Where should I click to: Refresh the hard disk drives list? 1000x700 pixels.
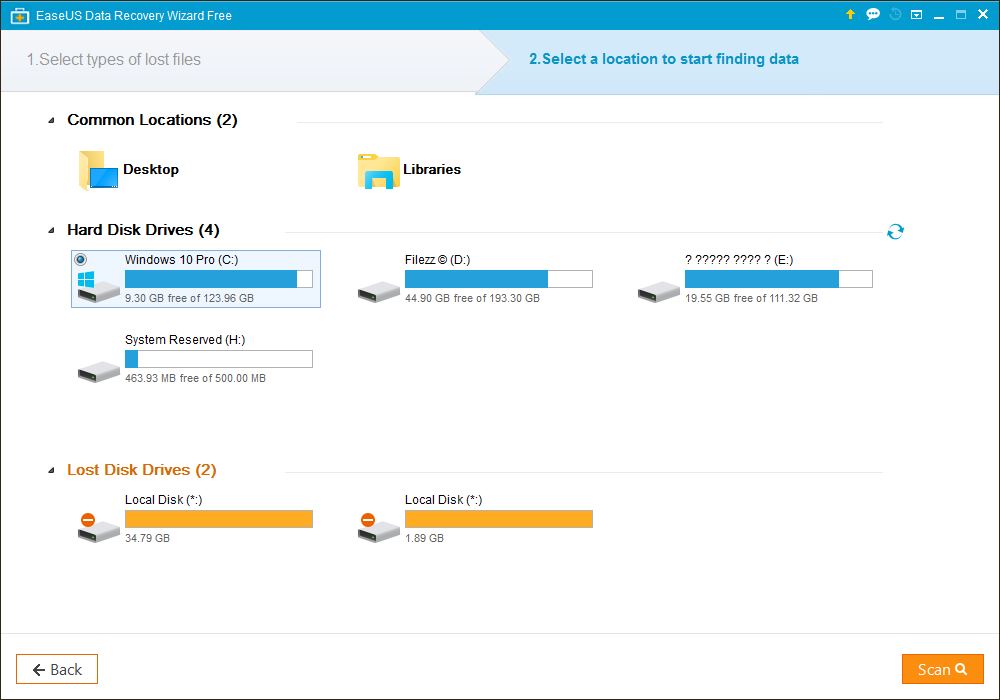point(895,231)
